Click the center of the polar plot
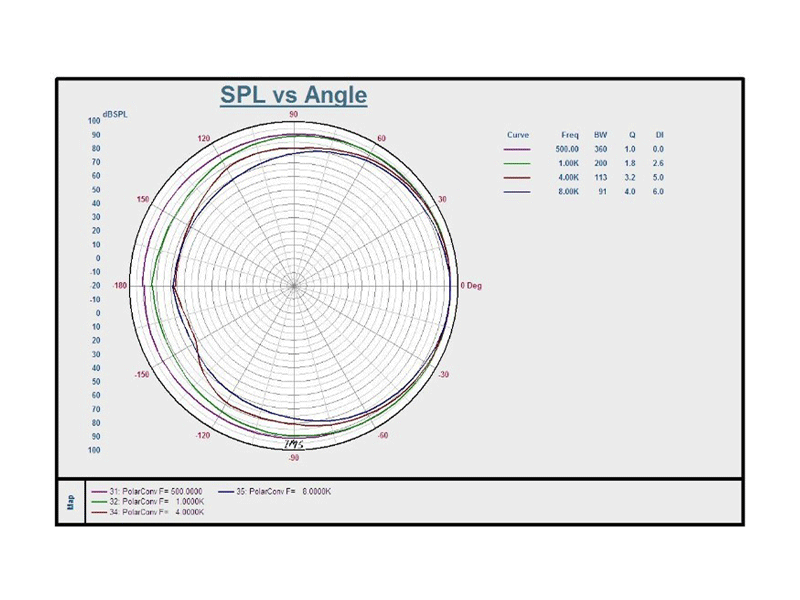Screen dimensions: 800x600 pos(294,286)
